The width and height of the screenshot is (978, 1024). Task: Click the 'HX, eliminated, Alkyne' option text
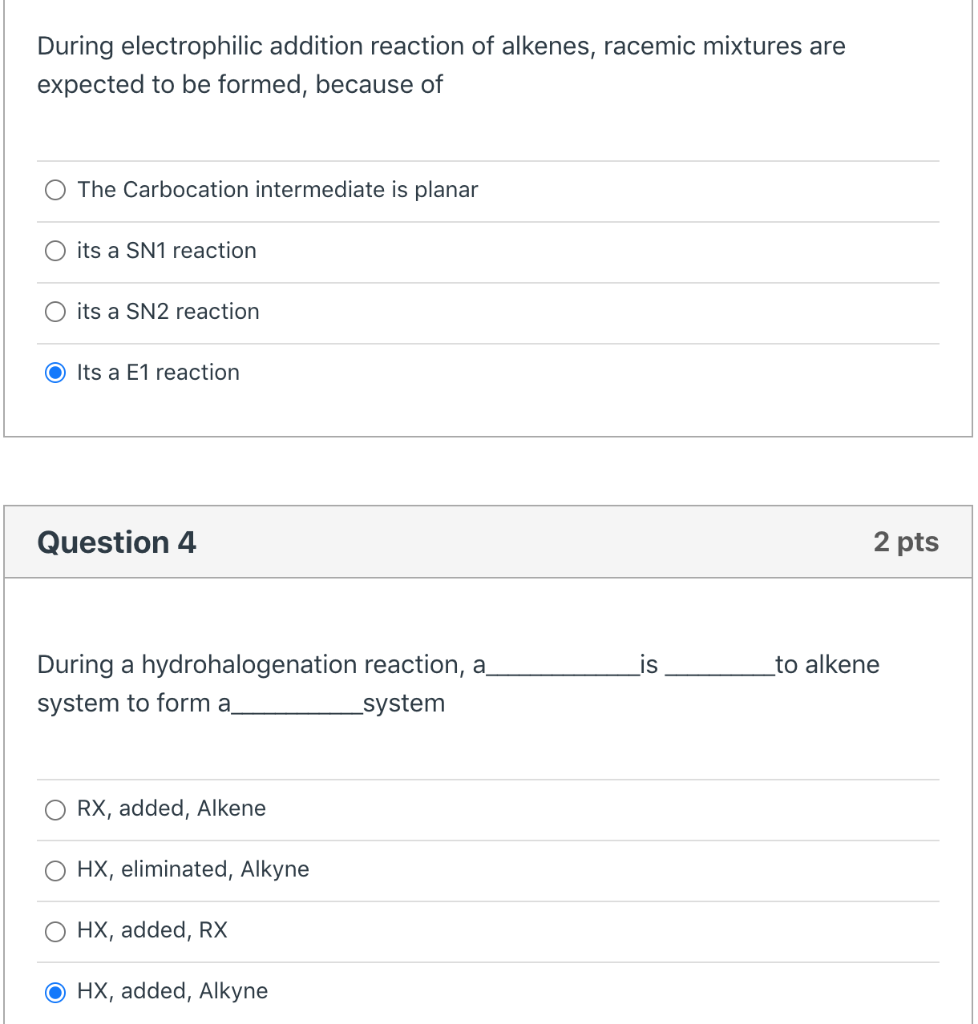click(x=193, y=870)
